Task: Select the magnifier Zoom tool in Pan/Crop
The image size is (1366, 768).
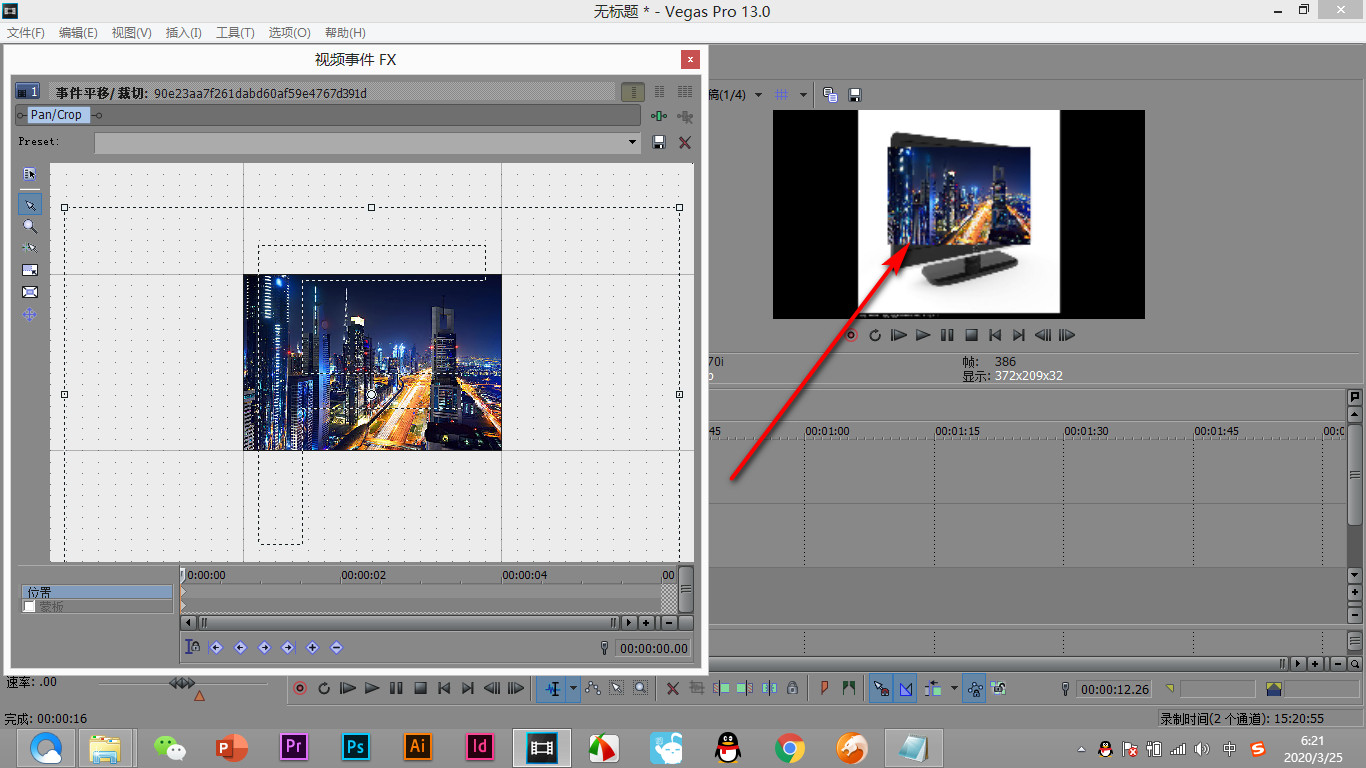Action: click(x=30, y=227)
